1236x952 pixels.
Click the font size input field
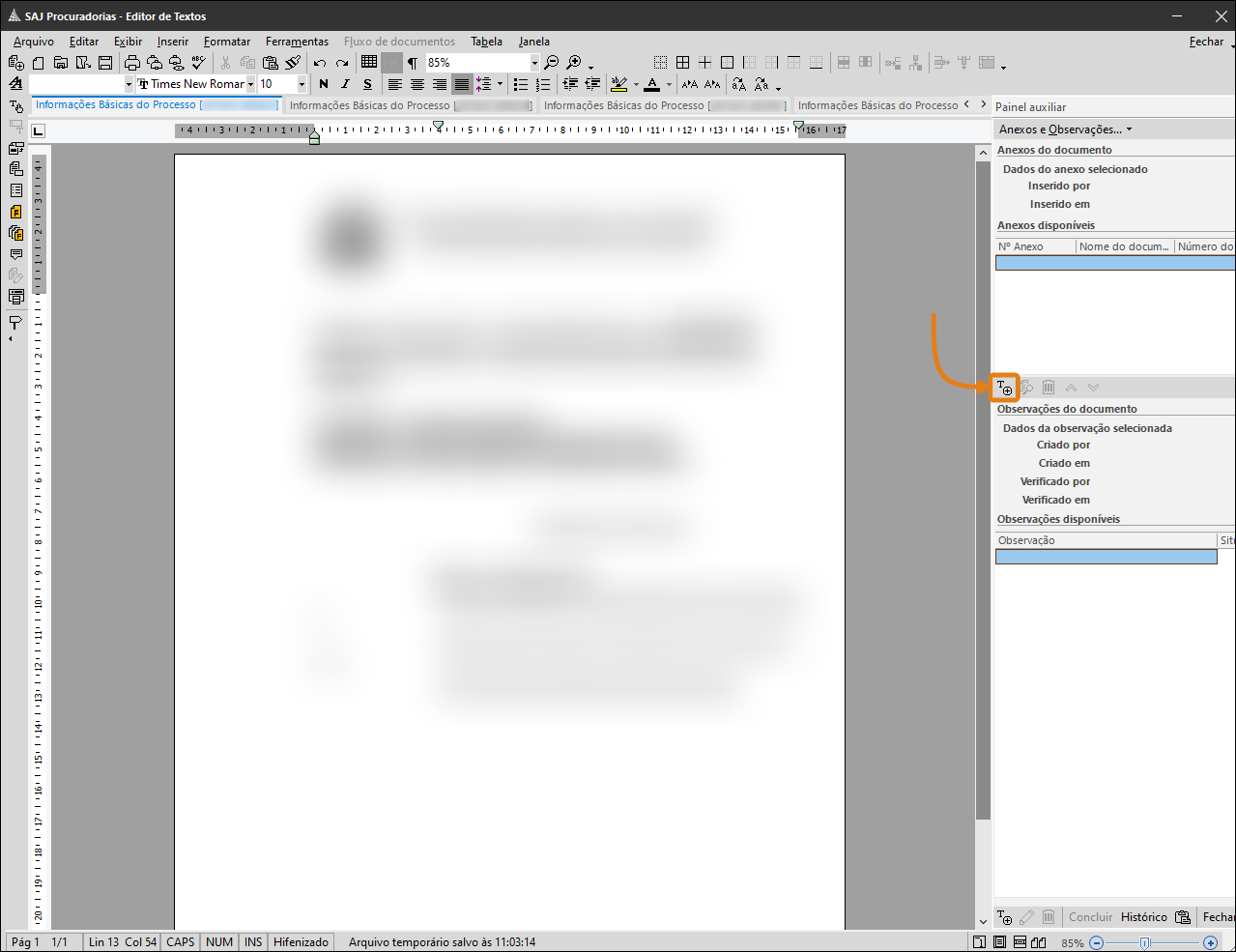point(275,84)
